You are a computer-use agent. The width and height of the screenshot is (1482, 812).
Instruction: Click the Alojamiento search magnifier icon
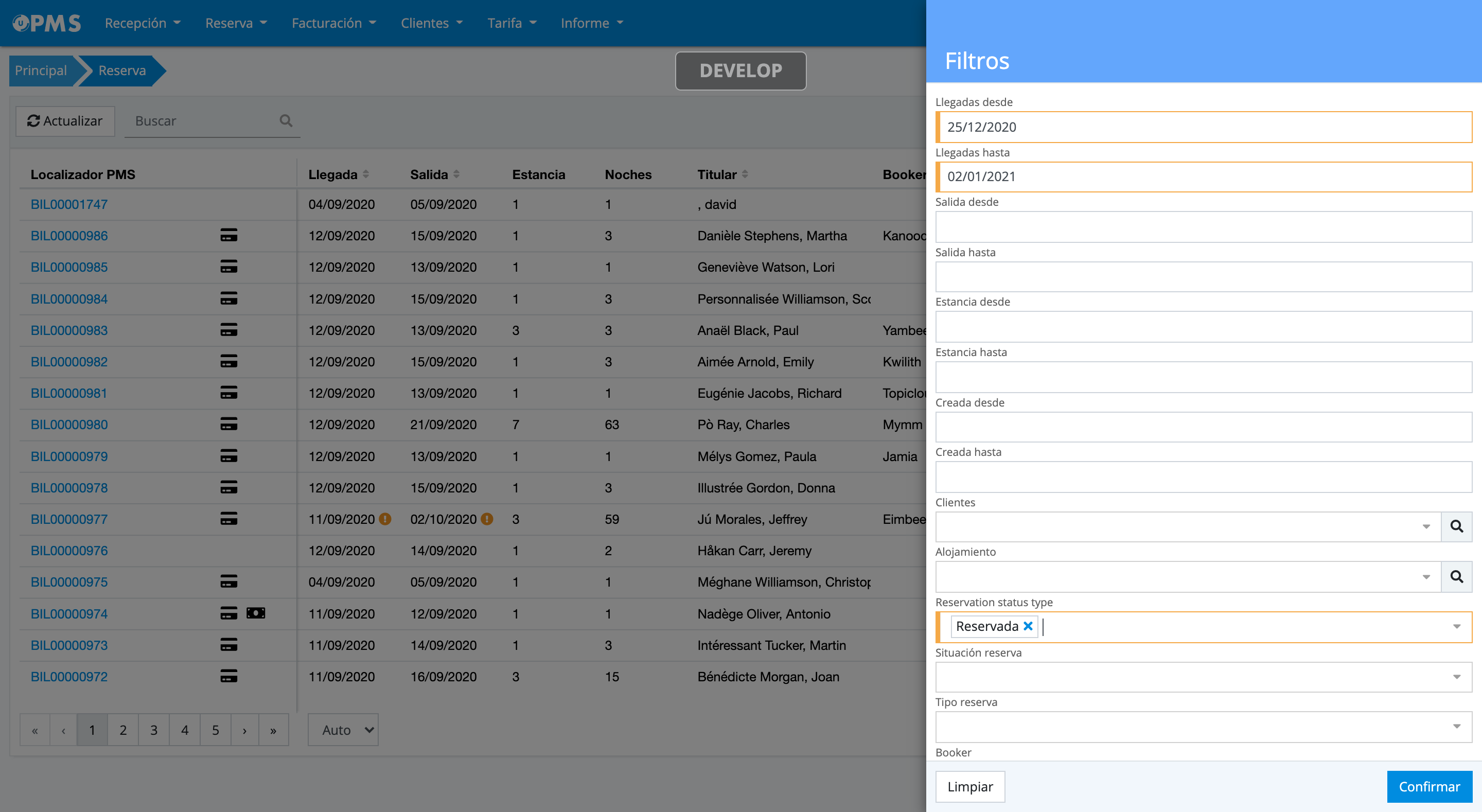tap(1456, 577)
